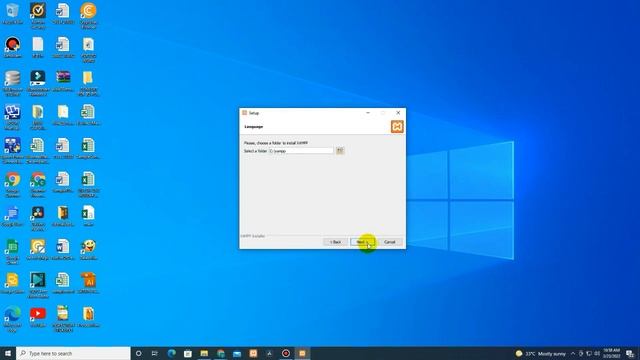Close the Setup window
The height and width of the screenshot is (360, 640).
pos(398,113)
